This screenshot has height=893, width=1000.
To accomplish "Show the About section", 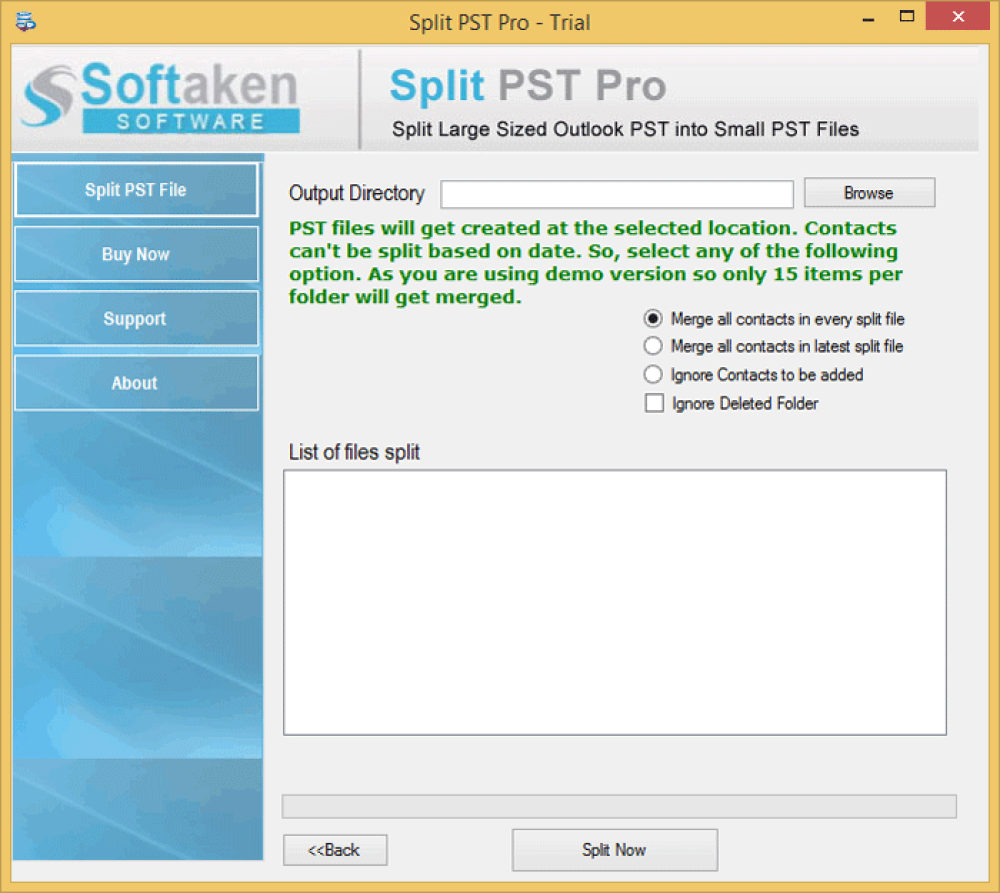I will coord(136,383).
